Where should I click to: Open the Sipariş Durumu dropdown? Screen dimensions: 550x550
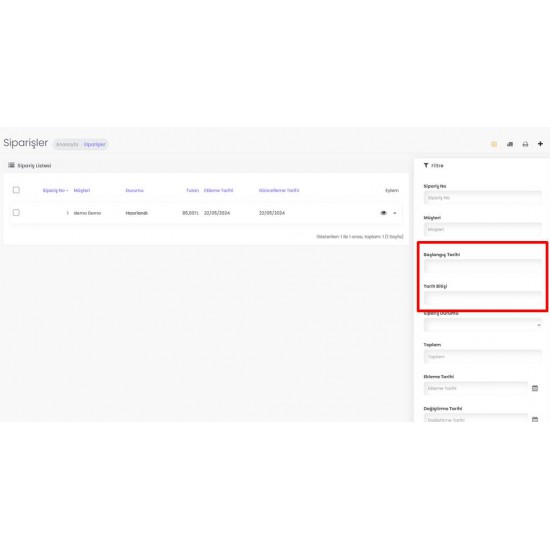pos(483,325)
